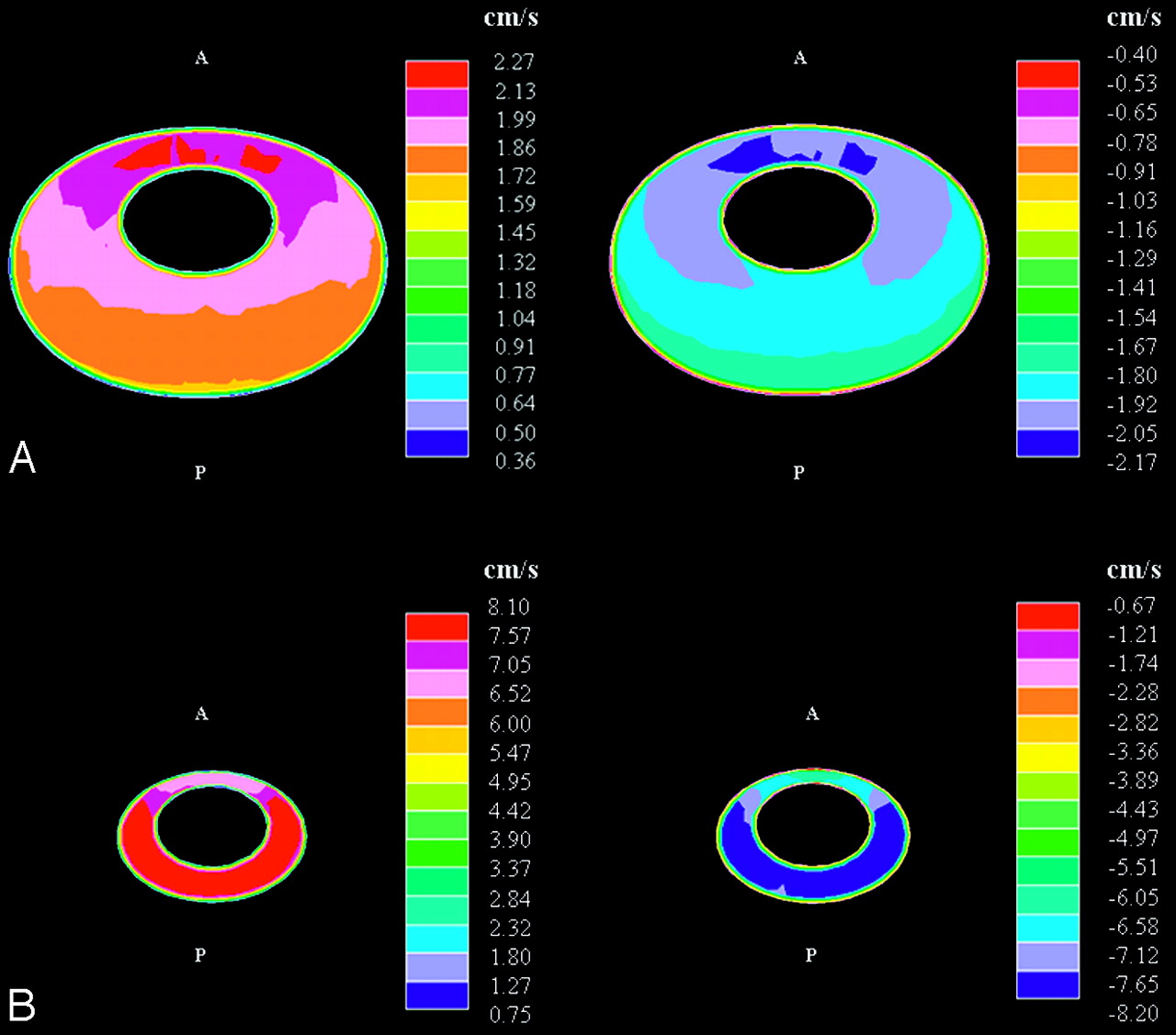Image resolution: width=1176 pixels, height=1035 pixels.
Task: Click the 0.75 minimum value
Action: click(x=510, y=1015)
